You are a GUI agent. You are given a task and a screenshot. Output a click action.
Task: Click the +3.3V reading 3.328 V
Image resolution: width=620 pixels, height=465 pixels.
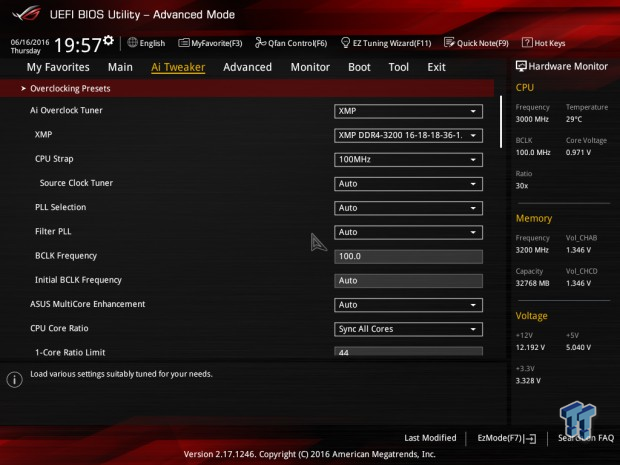pos(528,380)
